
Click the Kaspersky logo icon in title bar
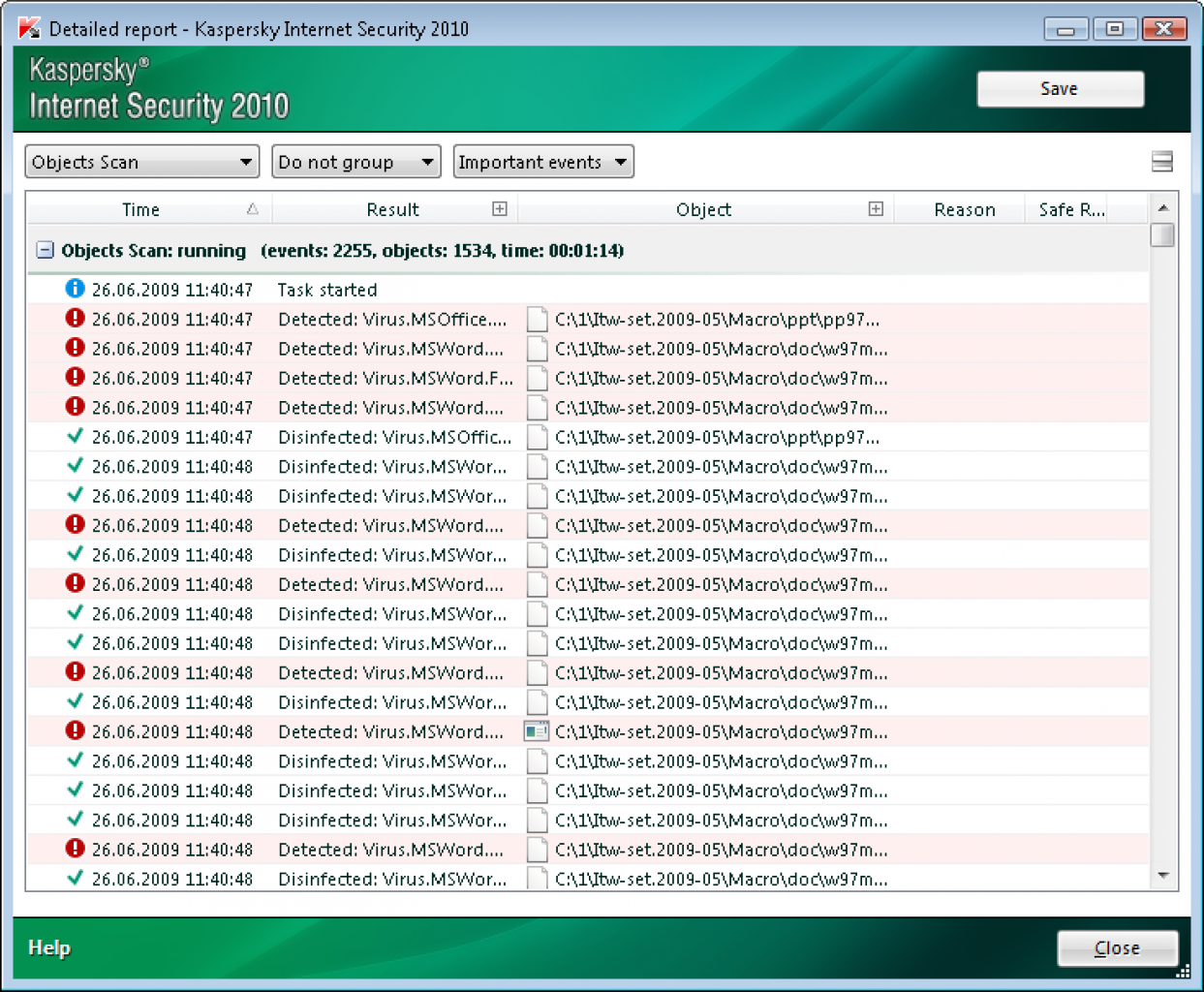tap(29, 28)
